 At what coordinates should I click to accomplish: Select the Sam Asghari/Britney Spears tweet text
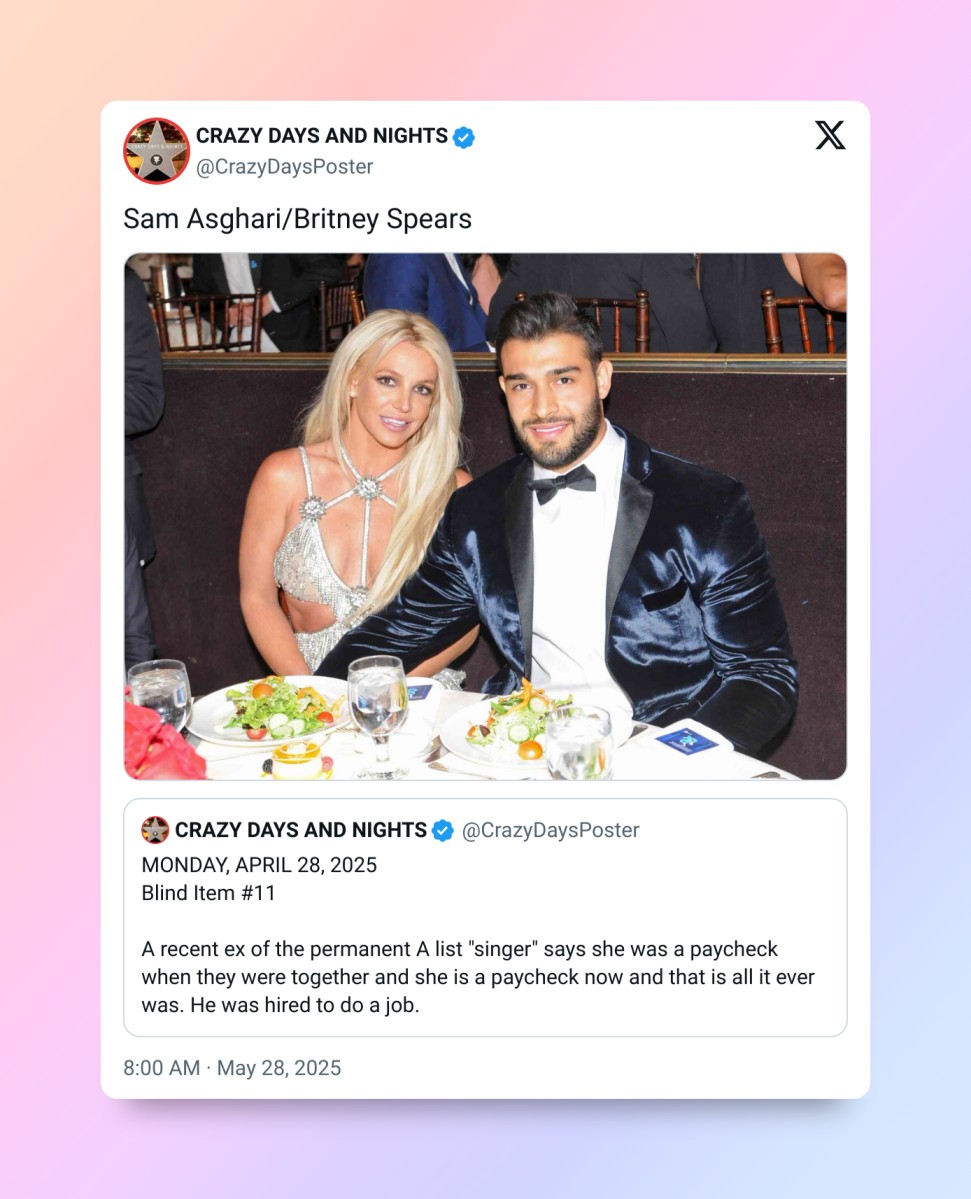(297, 219)
